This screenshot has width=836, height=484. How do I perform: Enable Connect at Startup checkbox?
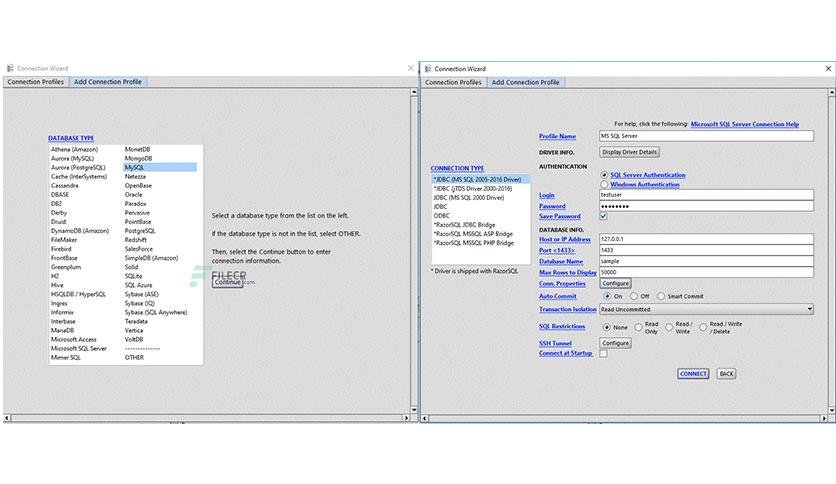pyautogui.click(x=603, y=353)
